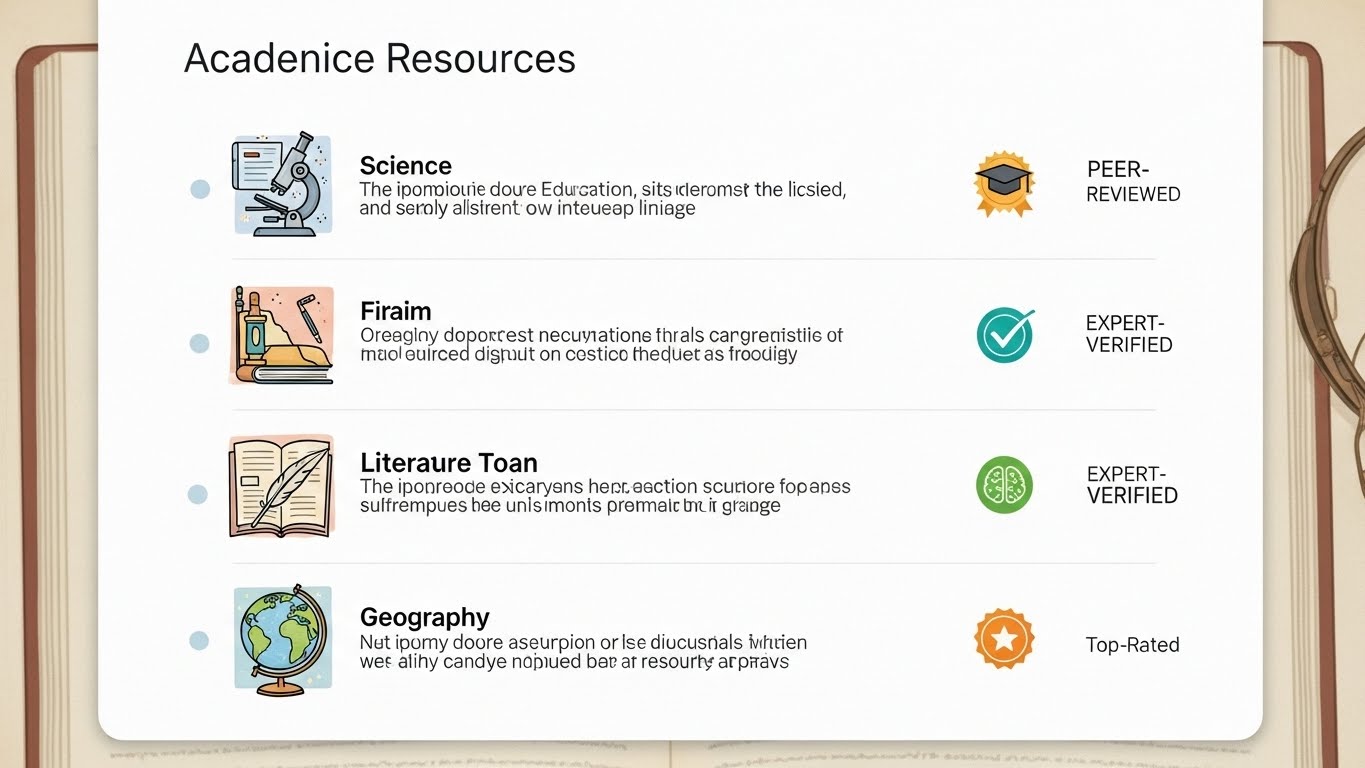Click the Firaim lab tools icon
The image size is (1365, 768).
tap(281, 335)
